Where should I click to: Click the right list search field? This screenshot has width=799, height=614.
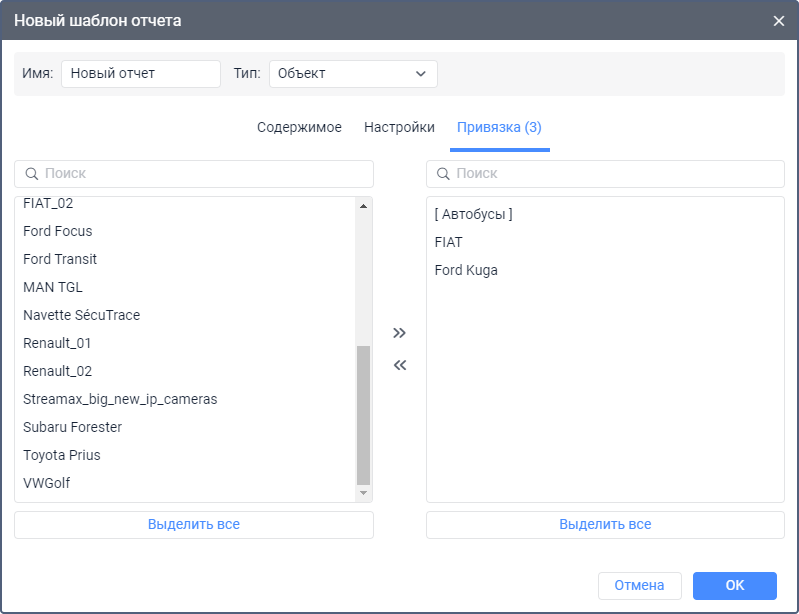(x=605, y=173)
